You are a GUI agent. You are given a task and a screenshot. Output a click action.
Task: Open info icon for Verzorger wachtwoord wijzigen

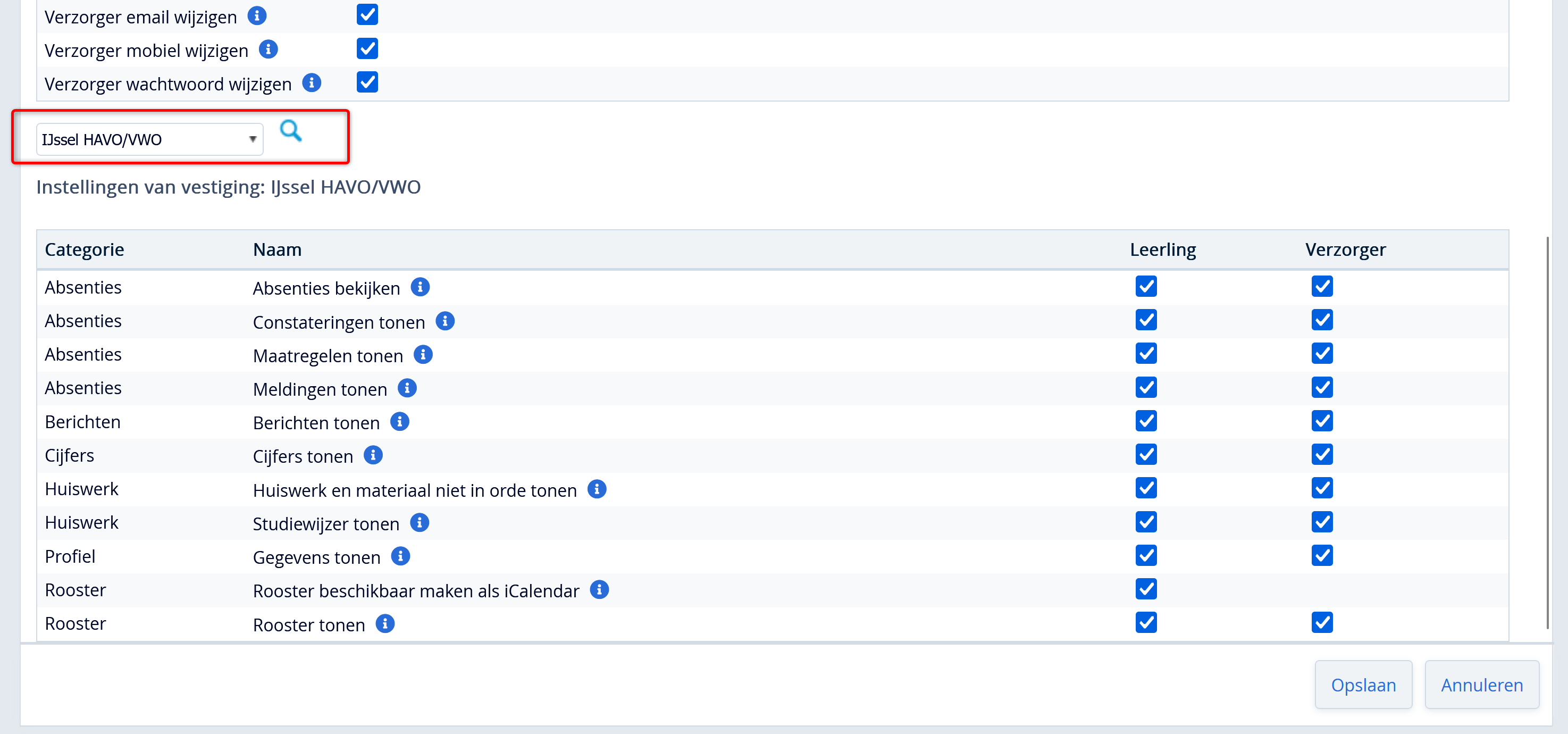pos(312,83)
